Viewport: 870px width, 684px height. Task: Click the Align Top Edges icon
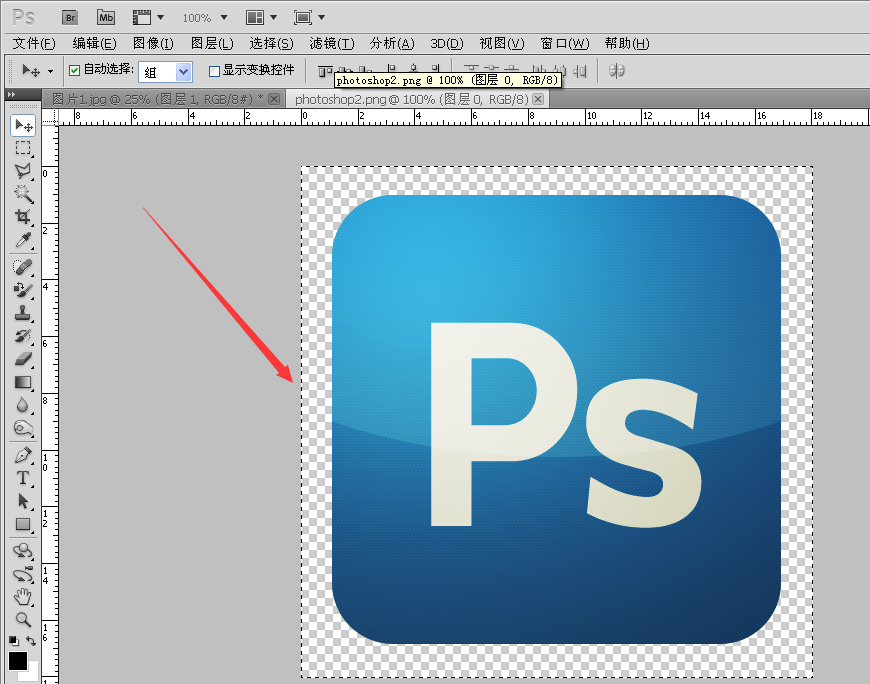pyautogui.click(x=325, y=71)
